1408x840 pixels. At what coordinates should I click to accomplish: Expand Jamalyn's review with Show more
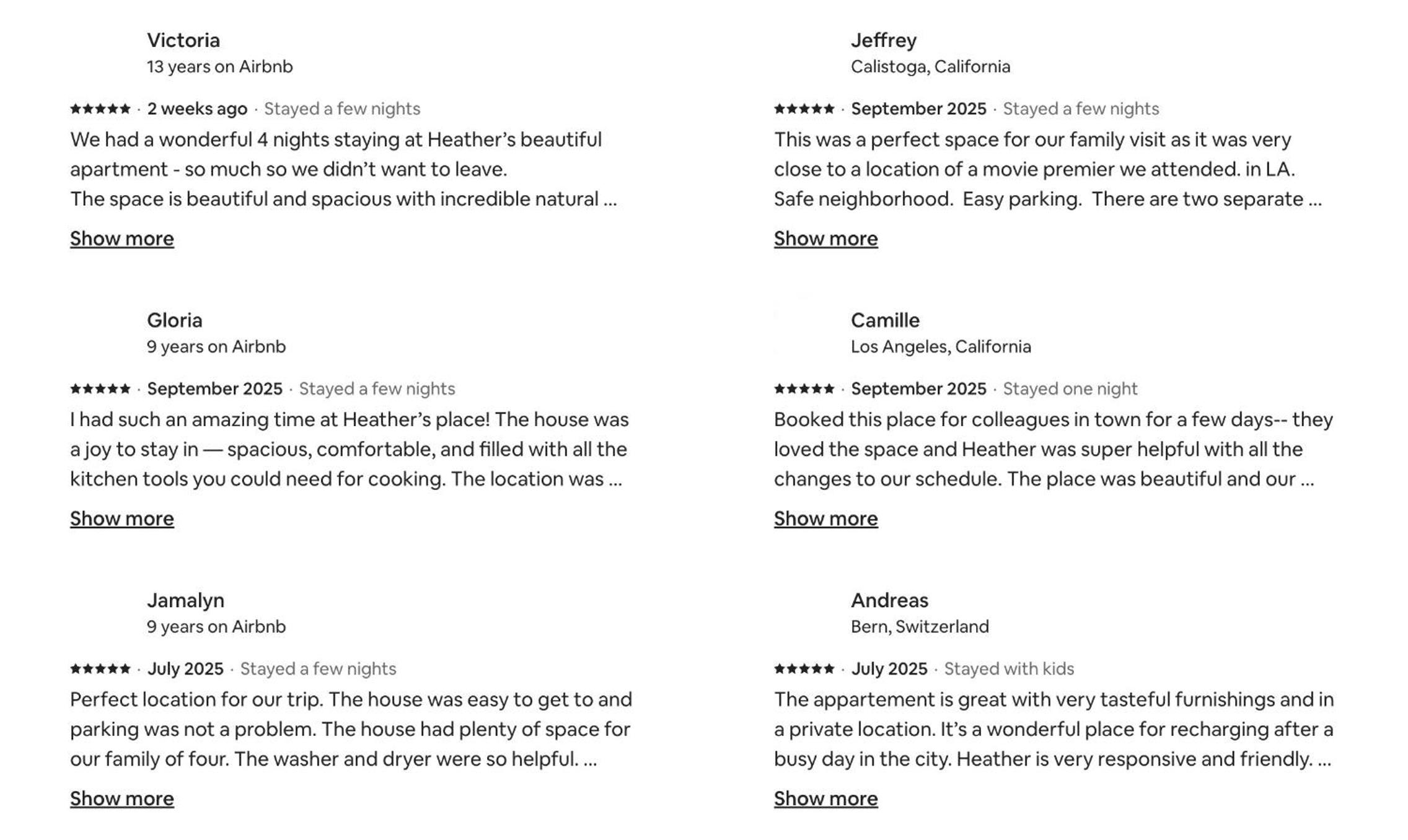point(122,798)
